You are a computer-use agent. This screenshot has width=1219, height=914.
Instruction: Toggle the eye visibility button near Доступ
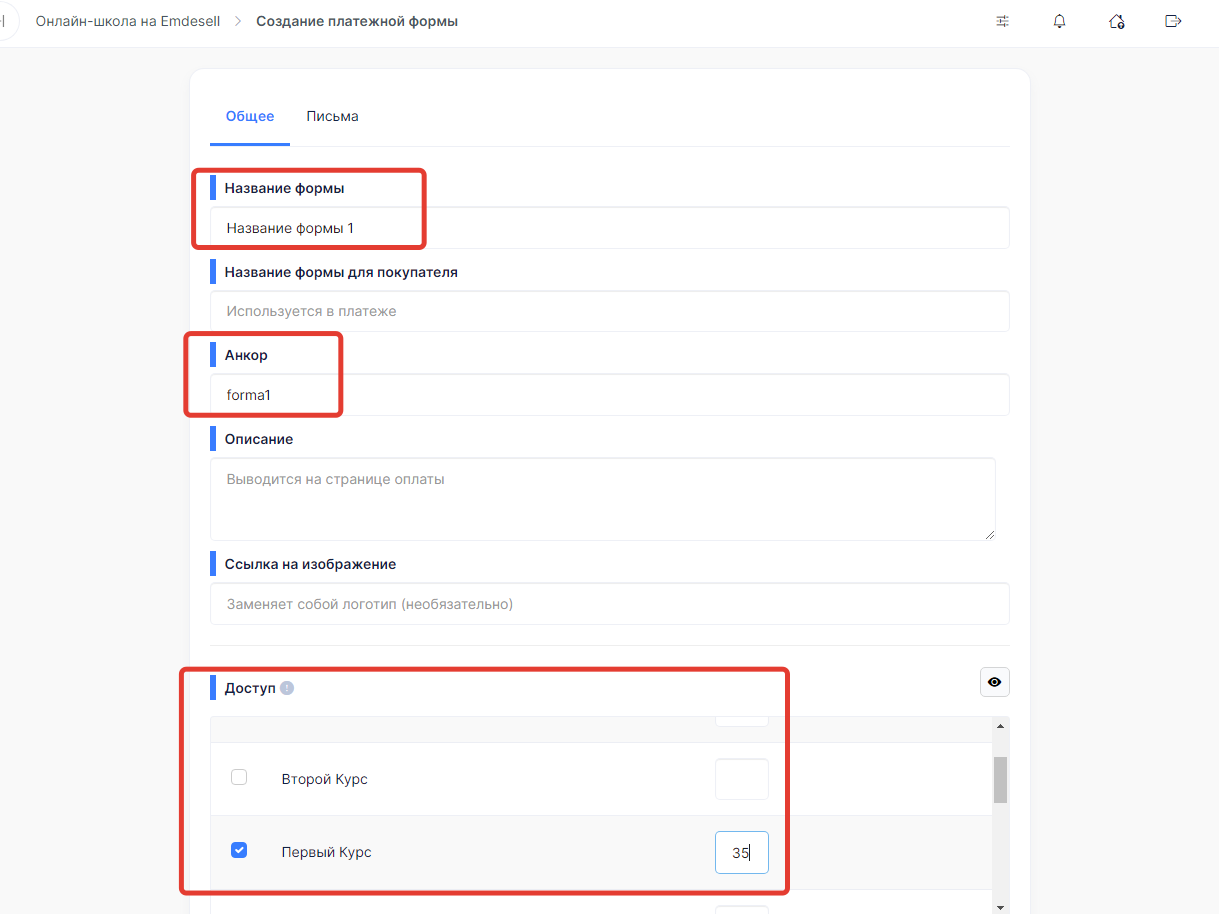(994, 682)
